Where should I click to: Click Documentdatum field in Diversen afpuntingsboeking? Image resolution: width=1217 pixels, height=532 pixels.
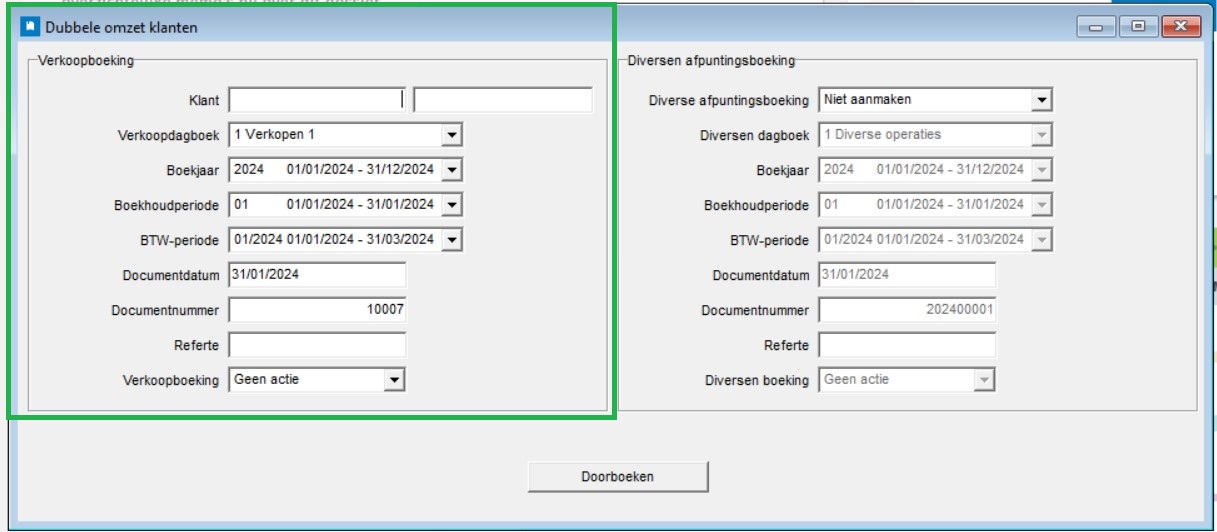click(908, 275)
